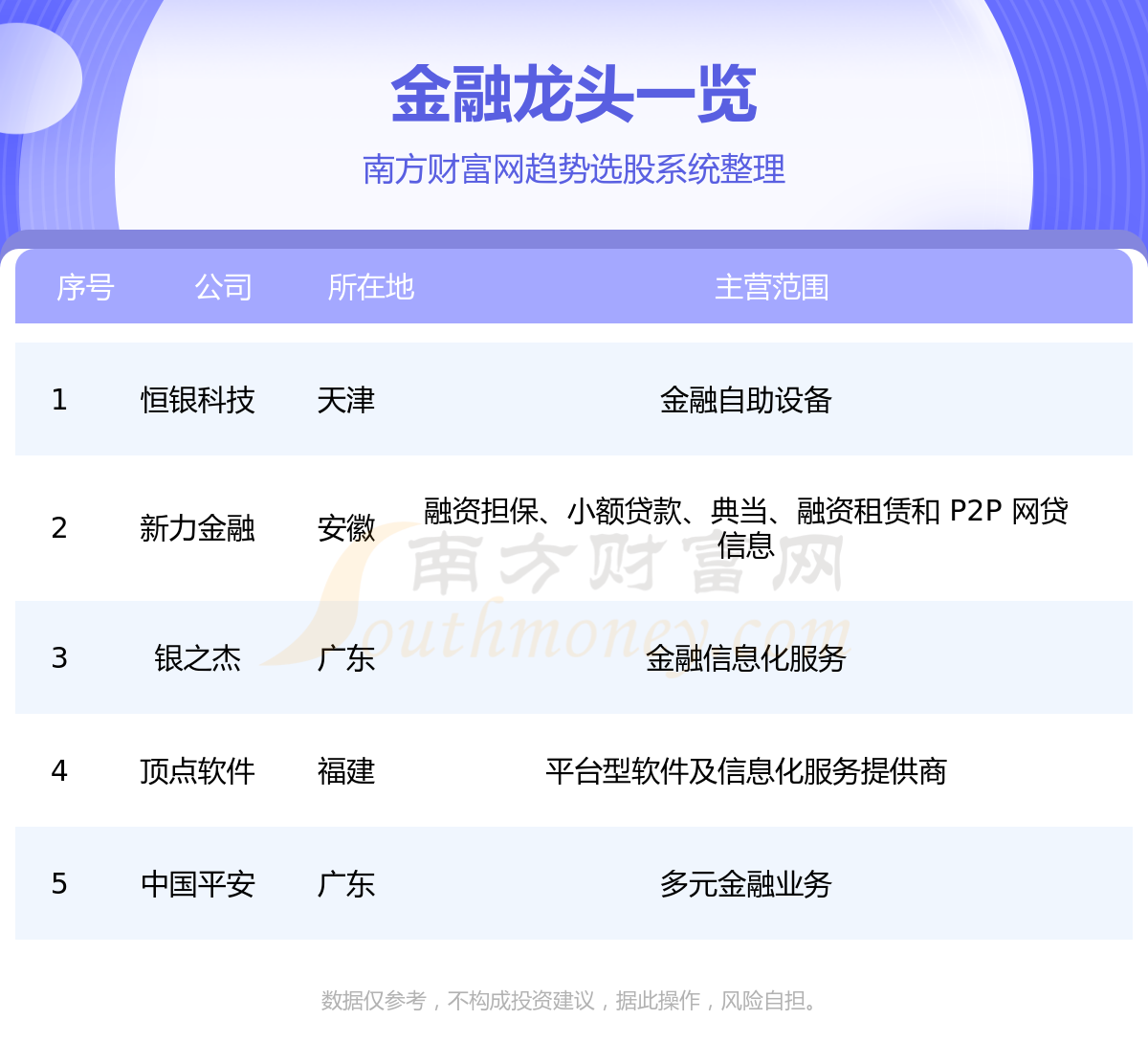Click business scope 金融信息化服务
Screen dimensions: 1148x1042
pyautogui.click(x=745, y=658)
